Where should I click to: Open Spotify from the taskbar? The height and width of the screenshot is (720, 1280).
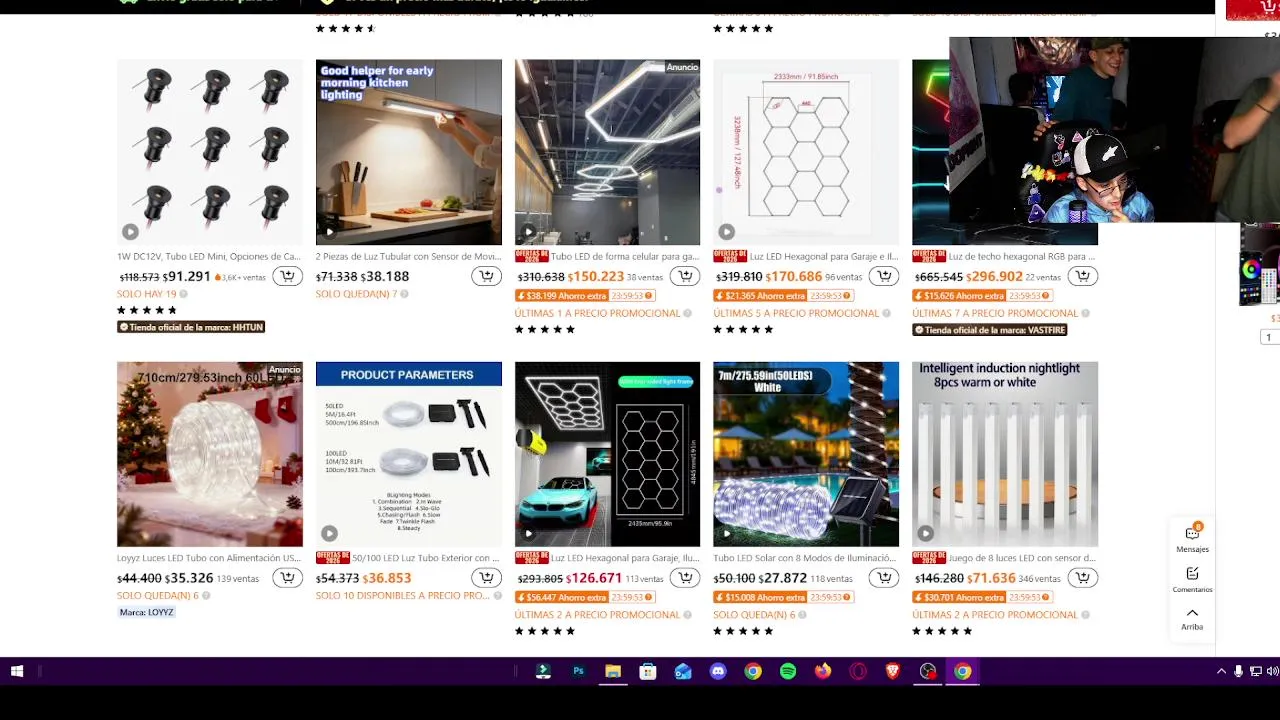(788, 672)
